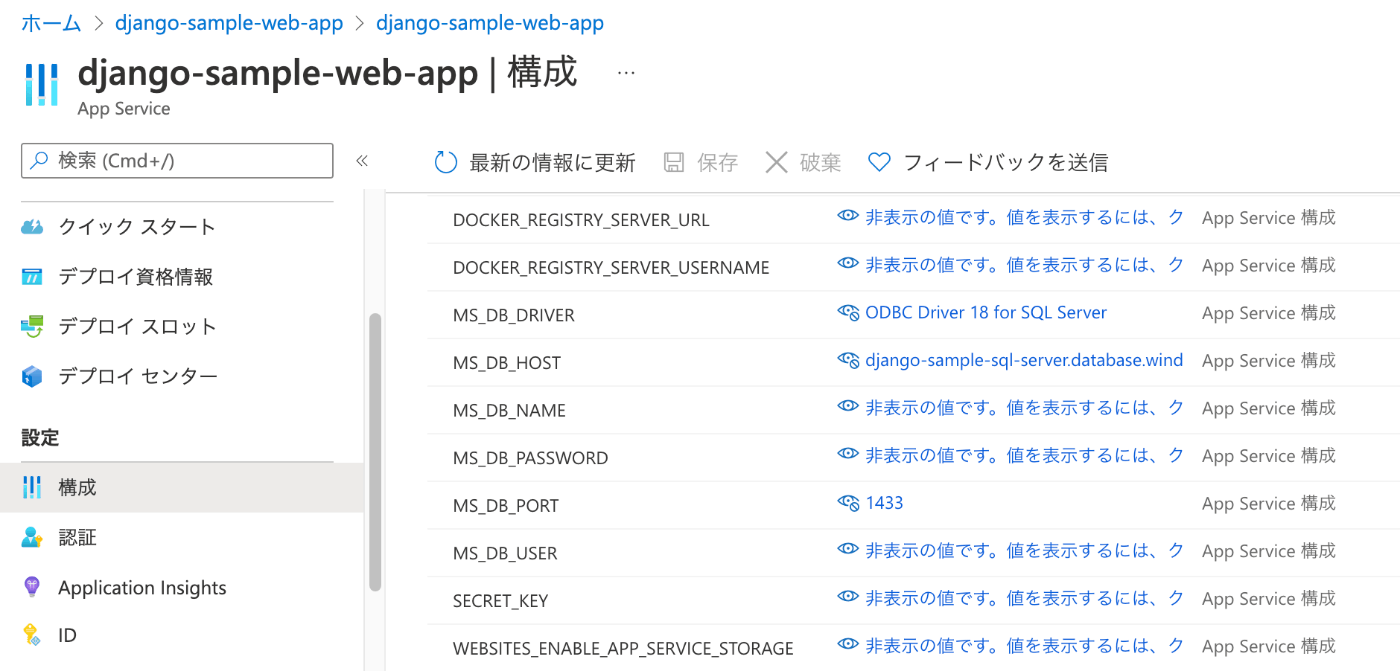The width and height of the screenshot is (1400, 671).
Task: Reveal the MS_DB_PASSWORD value with eye icon
Action: coord(848,455)
